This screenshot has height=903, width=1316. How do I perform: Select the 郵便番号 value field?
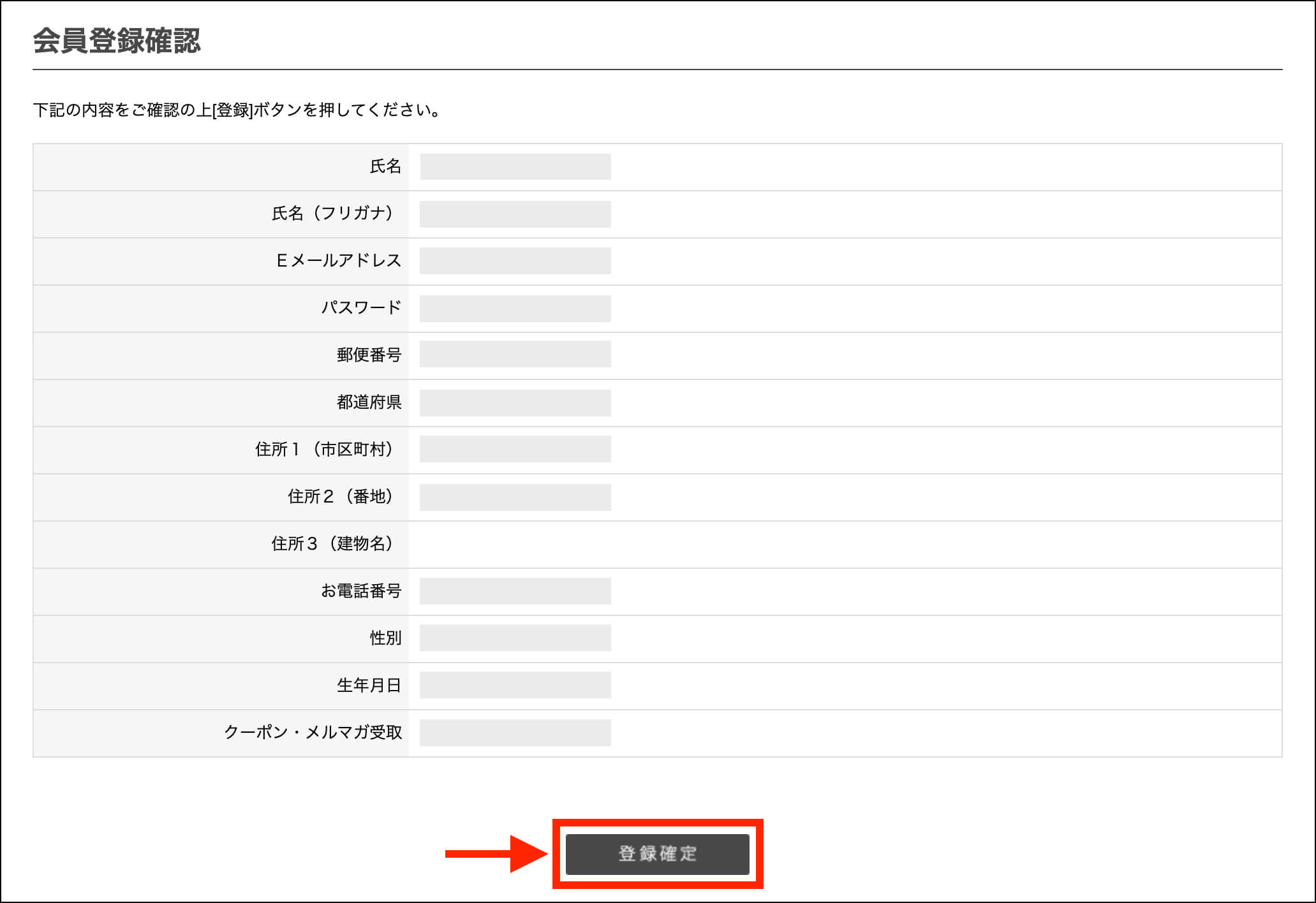pos(515,355)
